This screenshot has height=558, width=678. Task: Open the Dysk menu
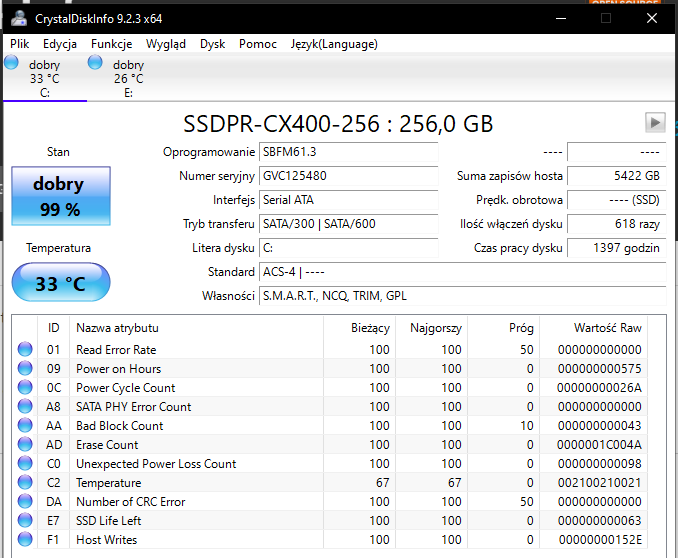coord(212,44)
